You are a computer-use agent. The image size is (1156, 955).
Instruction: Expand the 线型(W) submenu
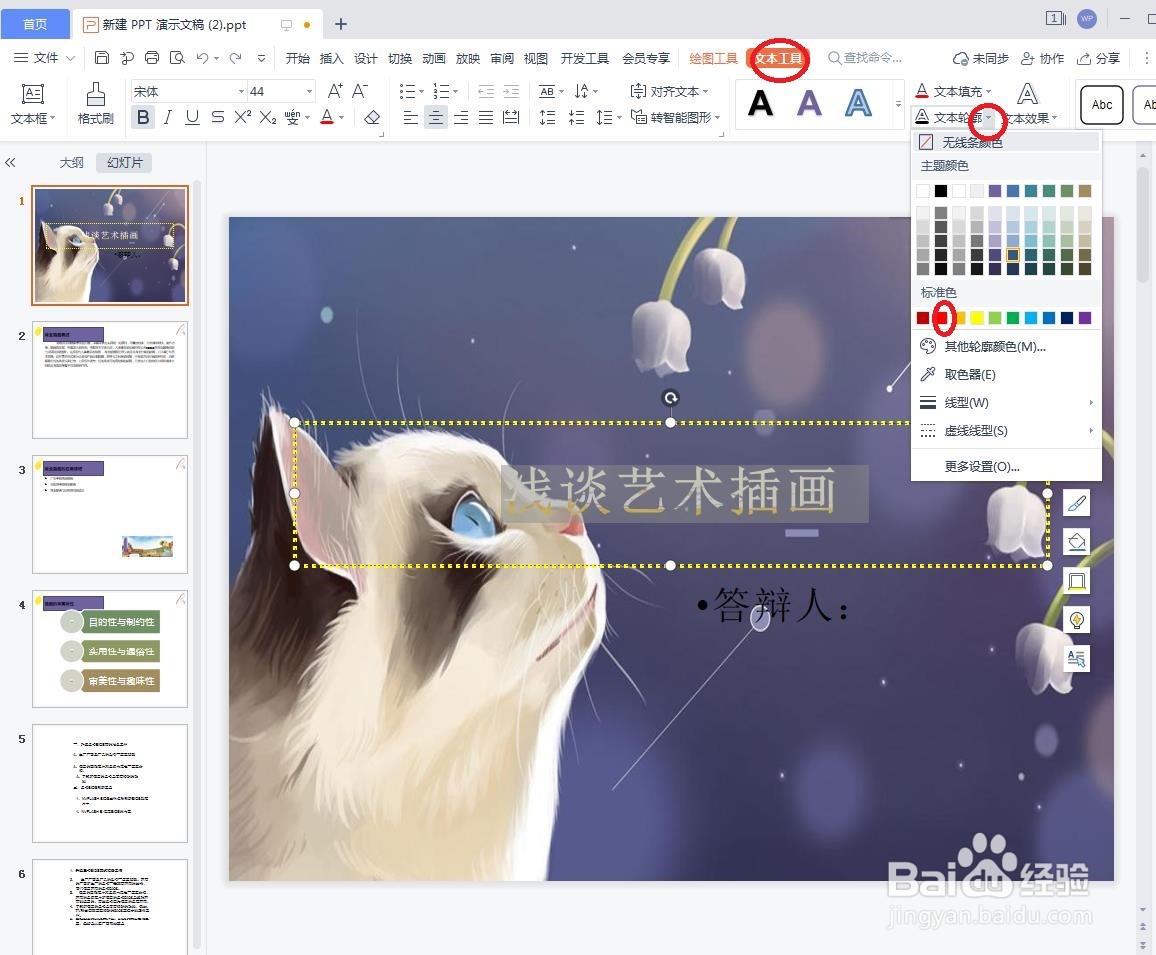pyautogui.click(x=1006, y=403)
